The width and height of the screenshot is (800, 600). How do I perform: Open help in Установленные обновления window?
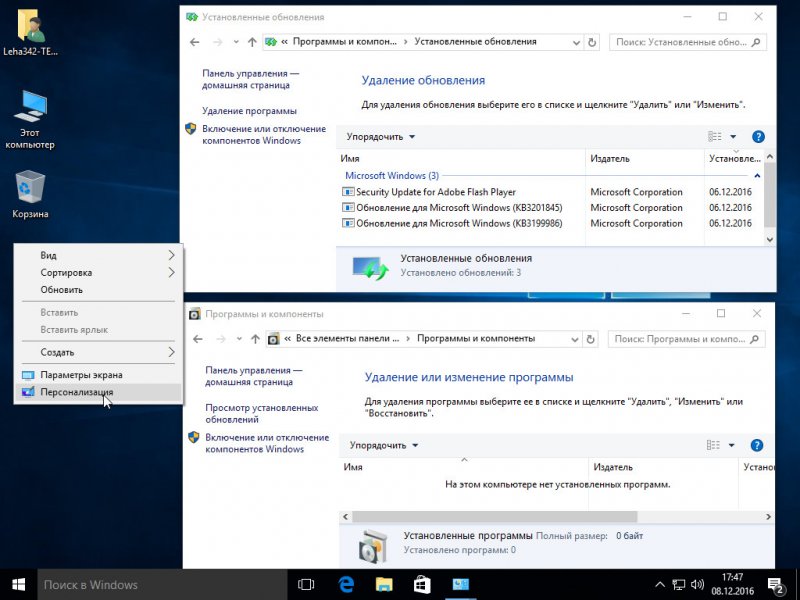click(x=758, y=137)
